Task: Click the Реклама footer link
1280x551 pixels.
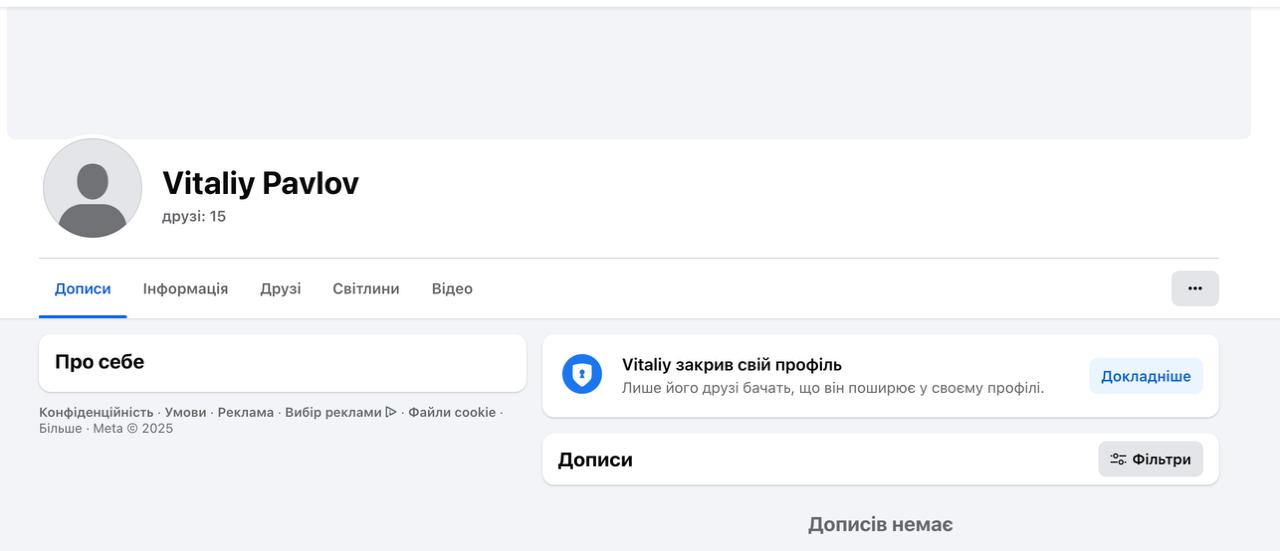Action: [246, 412]
